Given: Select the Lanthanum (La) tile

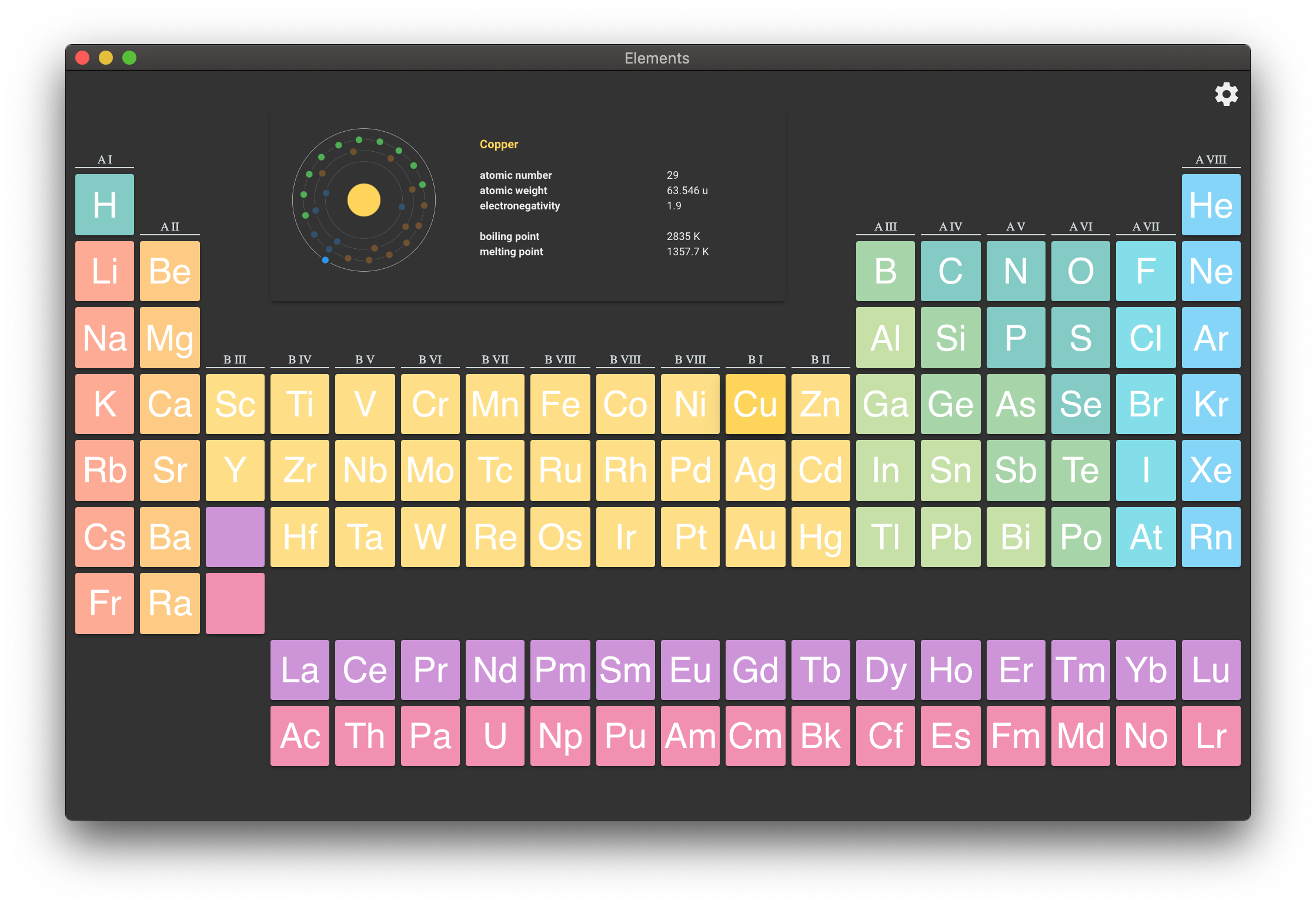Looking at the screenshot, I should (x=300, y=670).
